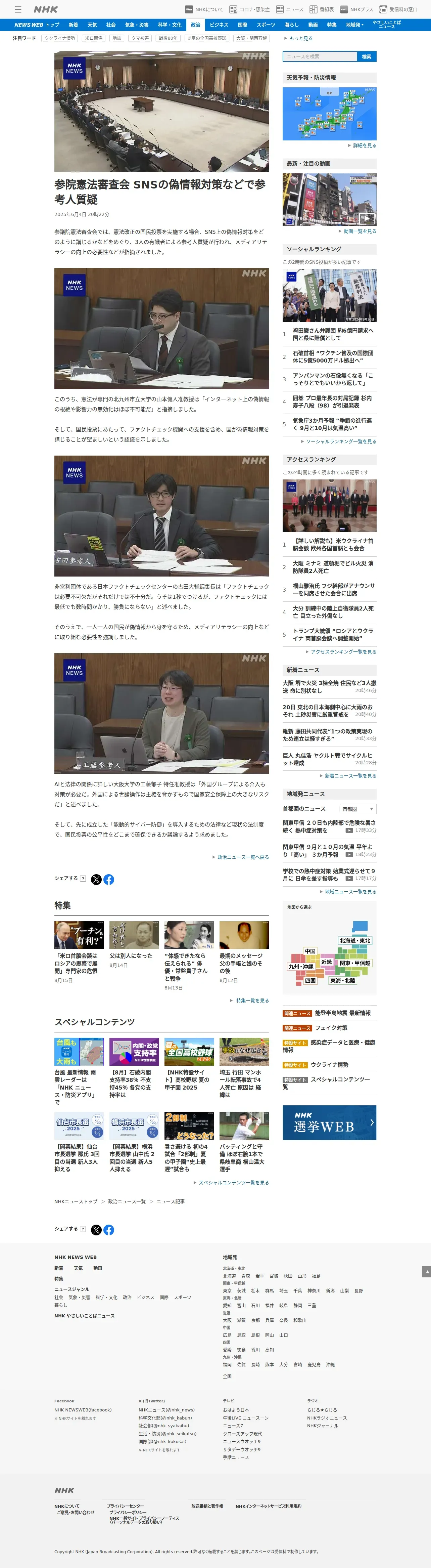Open access ranking story 大阪 ミナミ 道頓堀
This screenshot has width=431, height=1568.
pos(333,567)
